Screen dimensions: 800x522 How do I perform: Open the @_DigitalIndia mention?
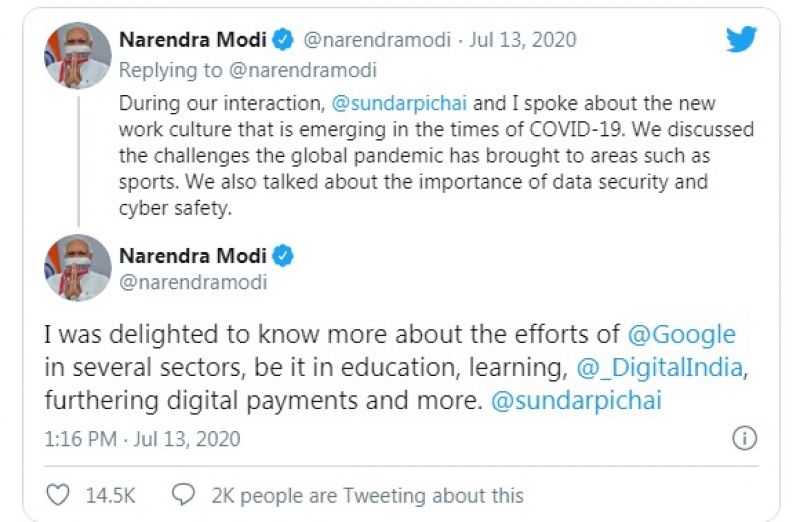tap(660, 367)
